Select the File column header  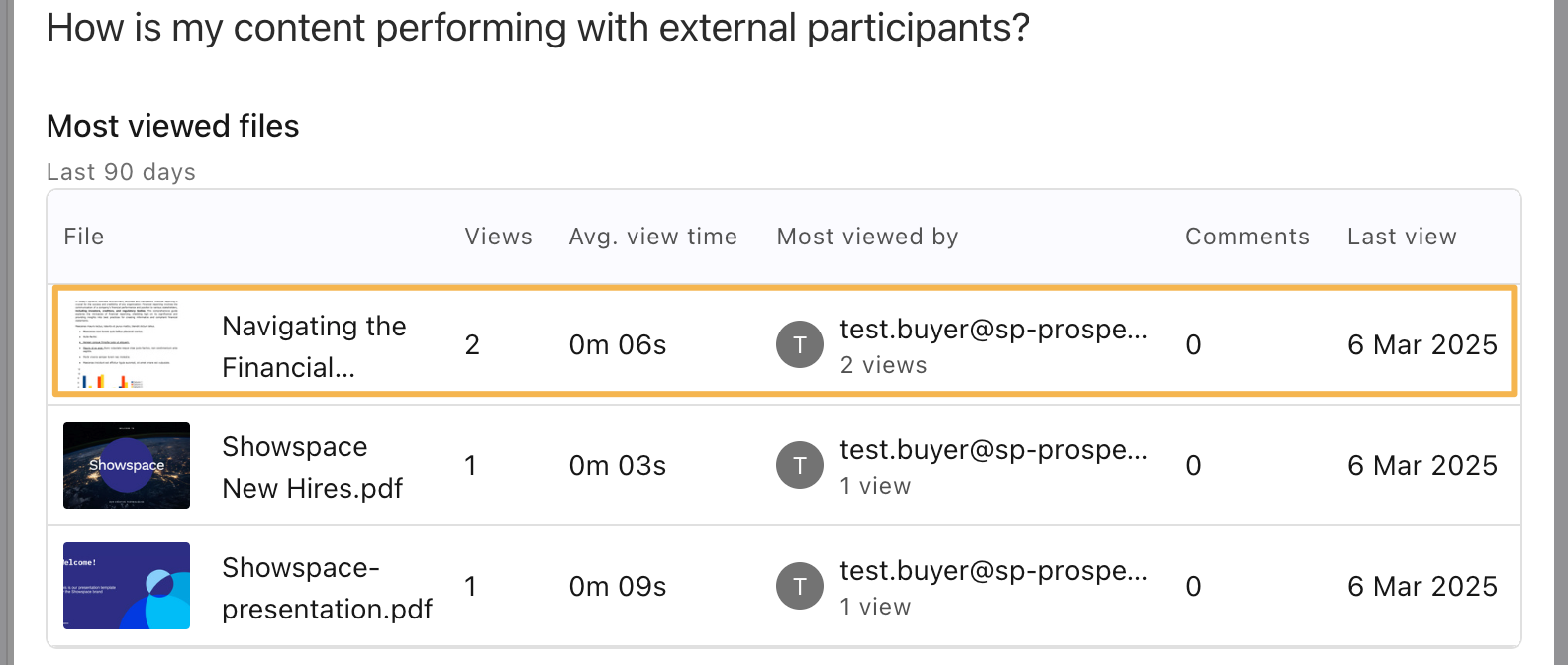pyautogui.click(x=83, y=237)
